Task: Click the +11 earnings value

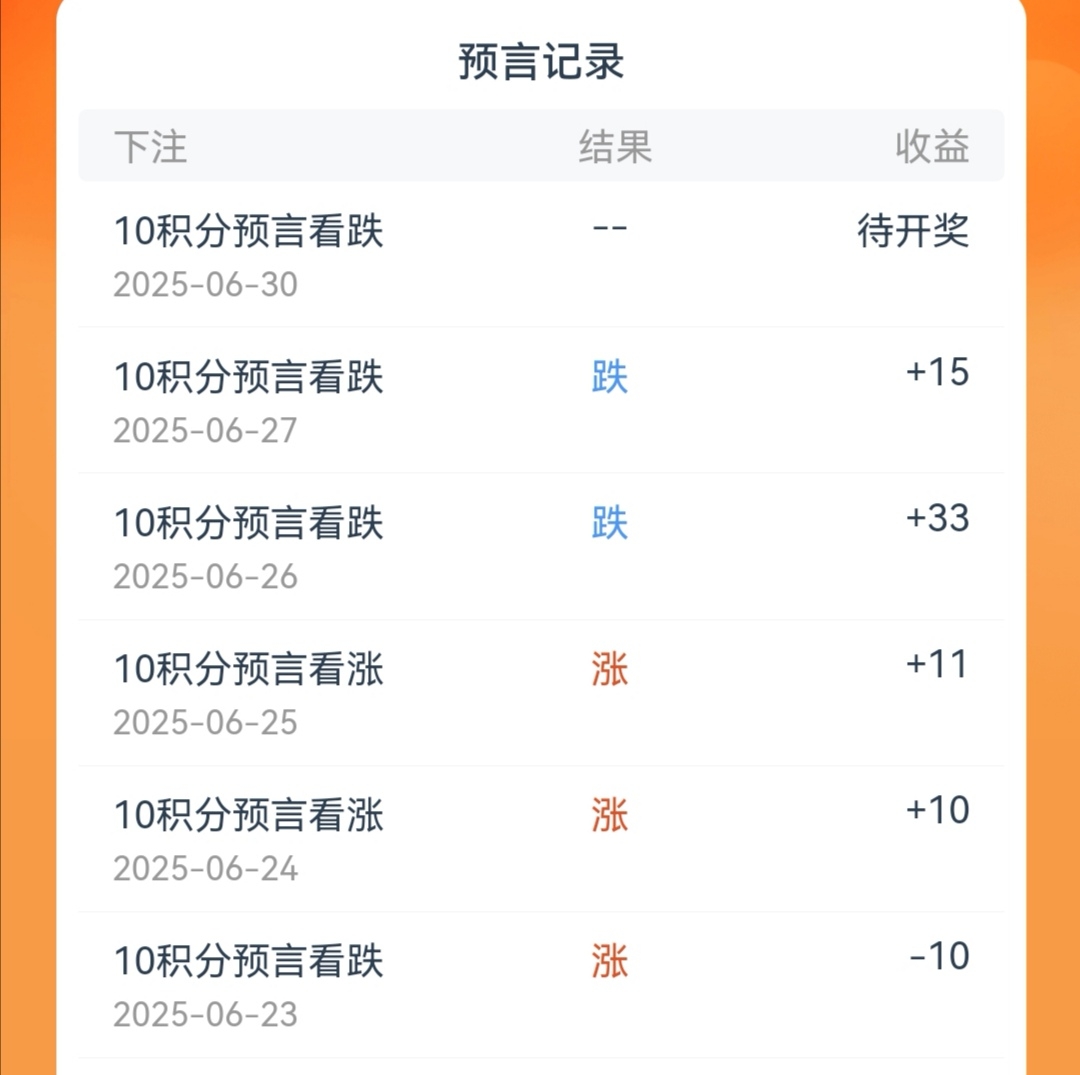Action: pyautogui.click(x=937, y=664)
